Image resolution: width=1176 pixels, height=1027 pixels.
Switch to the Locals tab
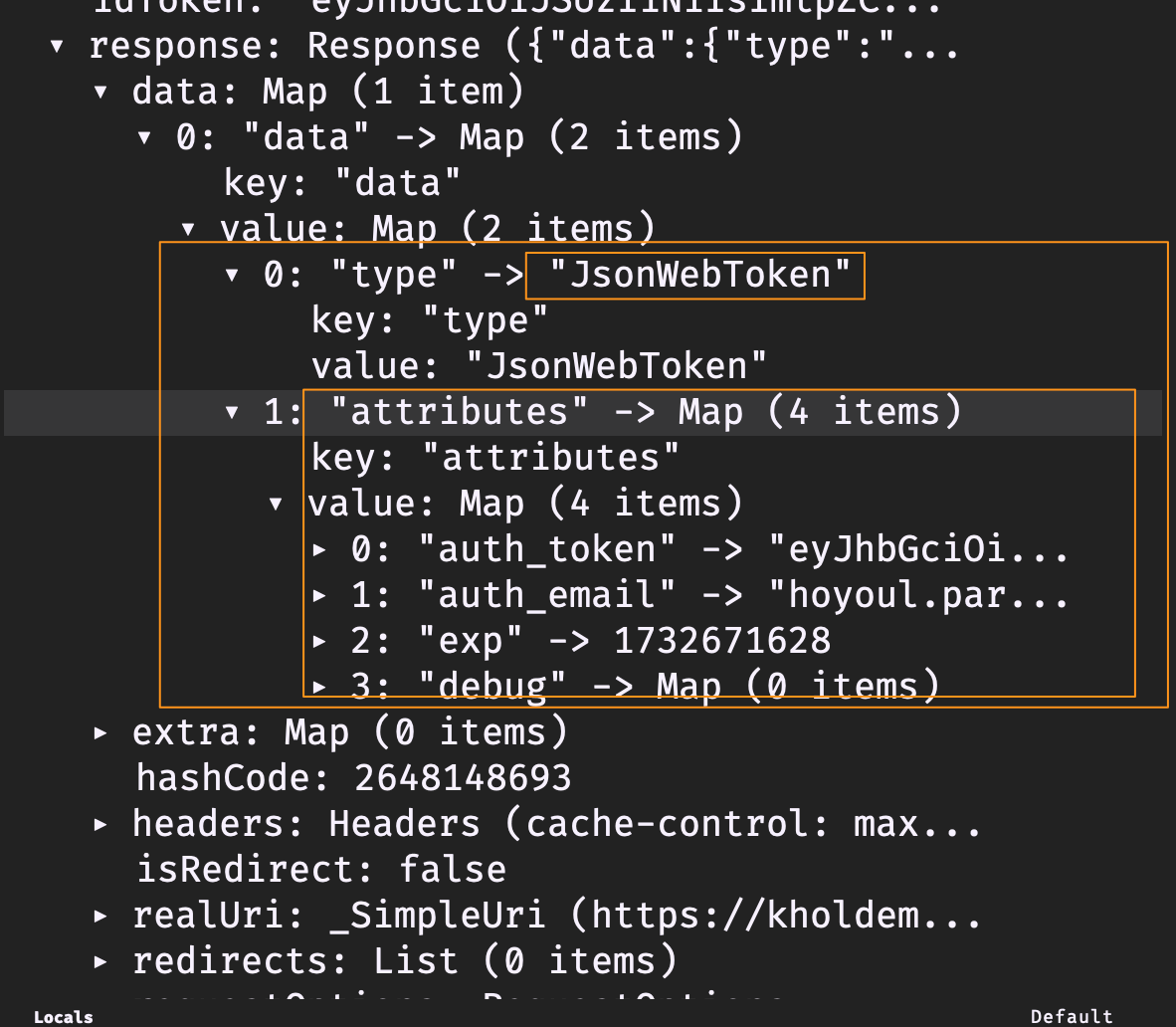coord(63,1016)
